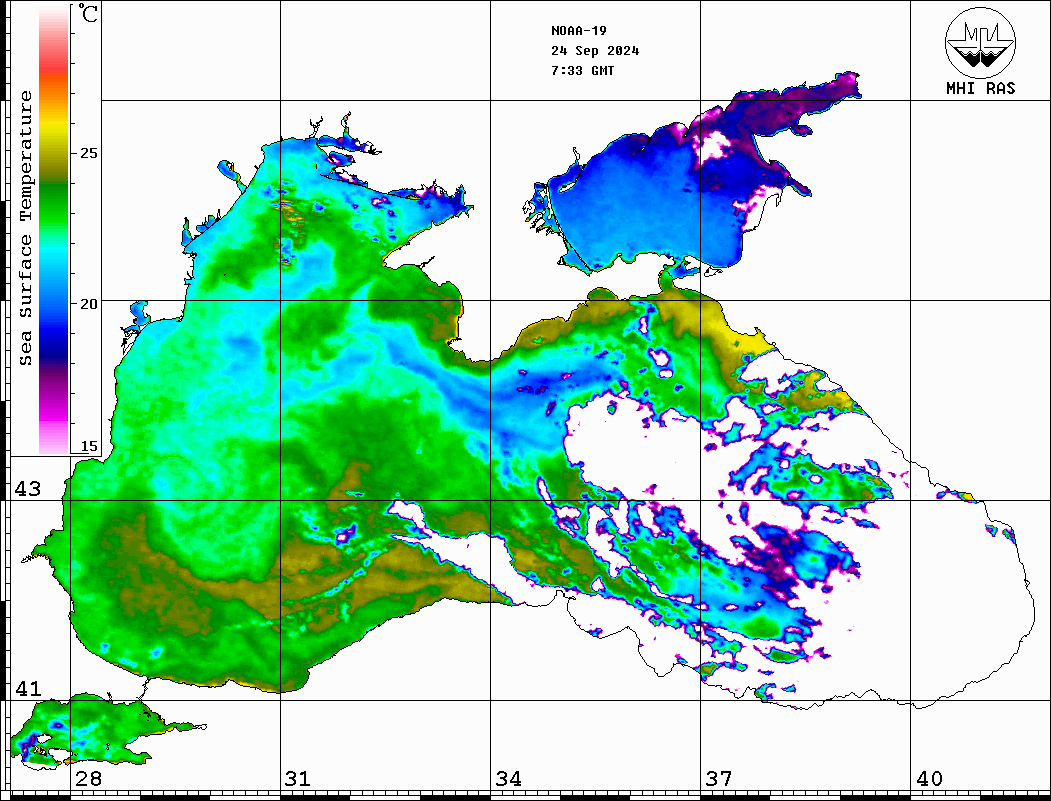Click the "MHI RAS" caption text
This screenshot has width=1051, height=801.
click(980, 88)
